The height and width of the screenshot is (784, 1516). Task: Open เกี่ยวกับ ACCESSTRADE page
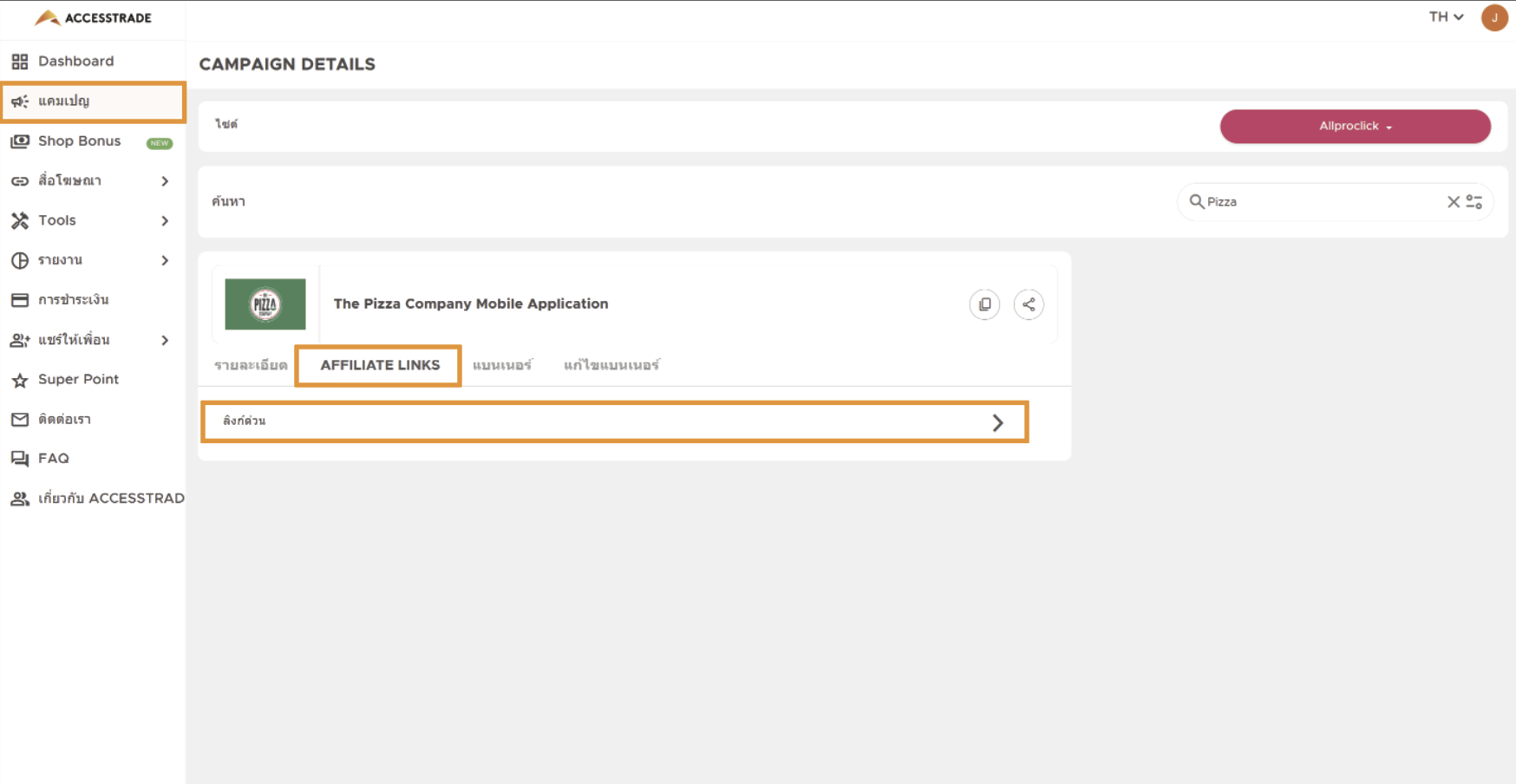[x=93, y=499]
